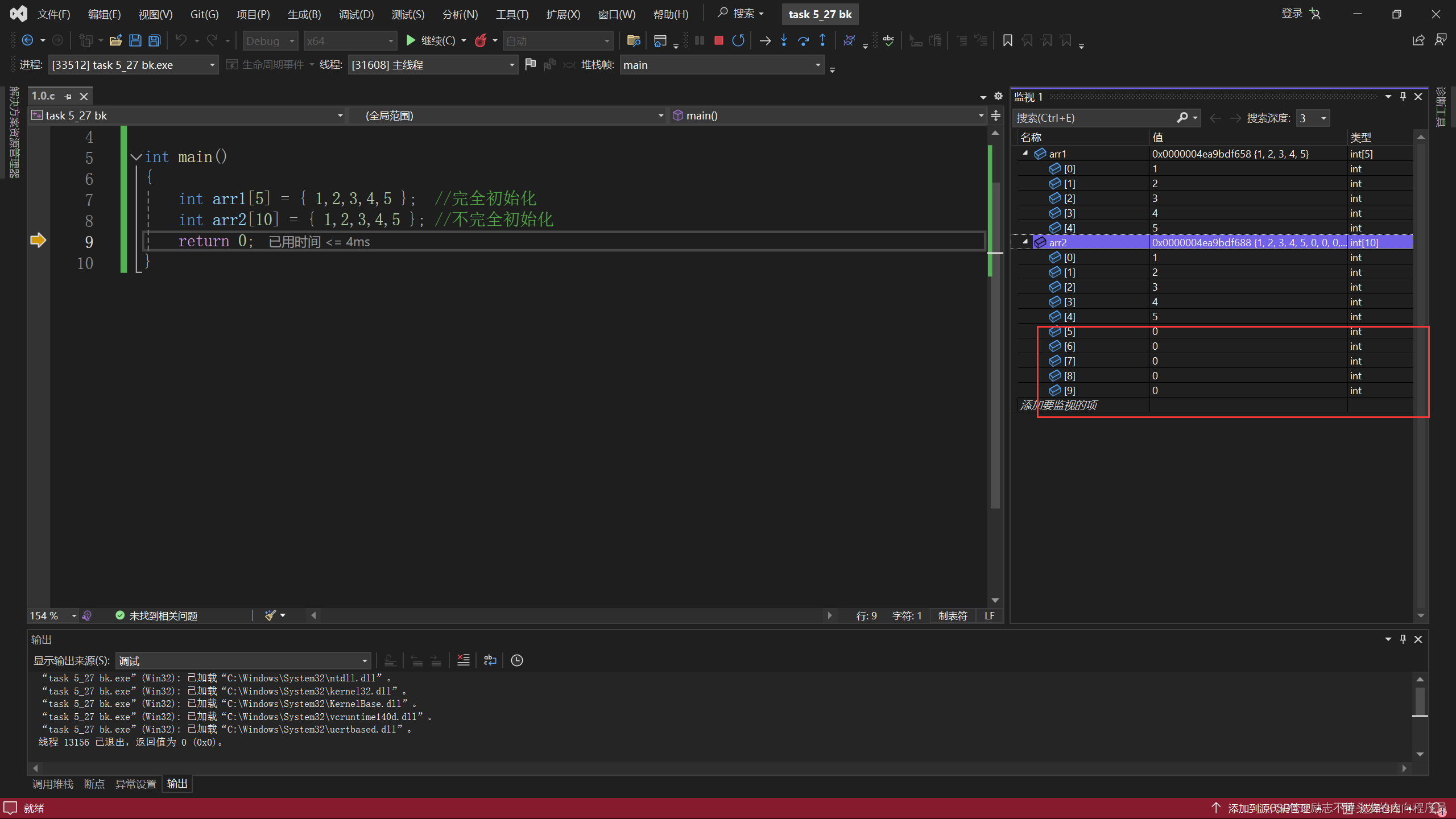1456x819 pixels.
Task: Click the red Stop Debugging square
Action: pos(719,40)
